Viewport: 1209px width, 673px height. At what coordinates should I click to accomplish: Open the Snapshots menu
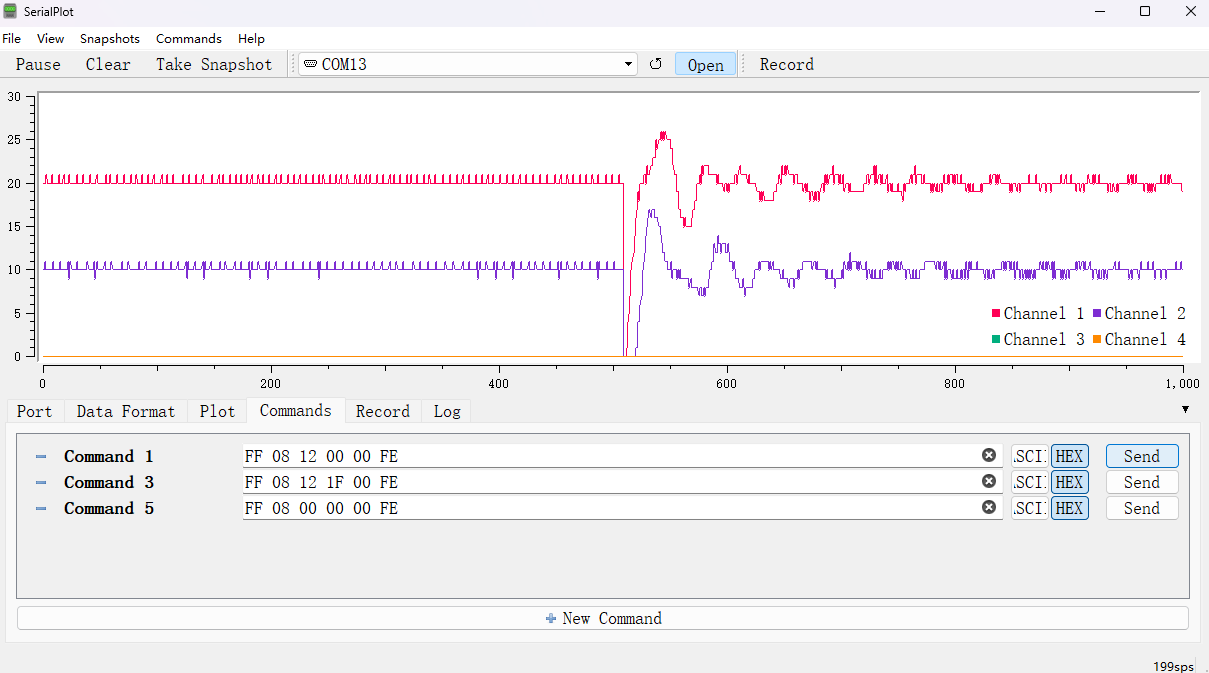click(x=110, y=39)
